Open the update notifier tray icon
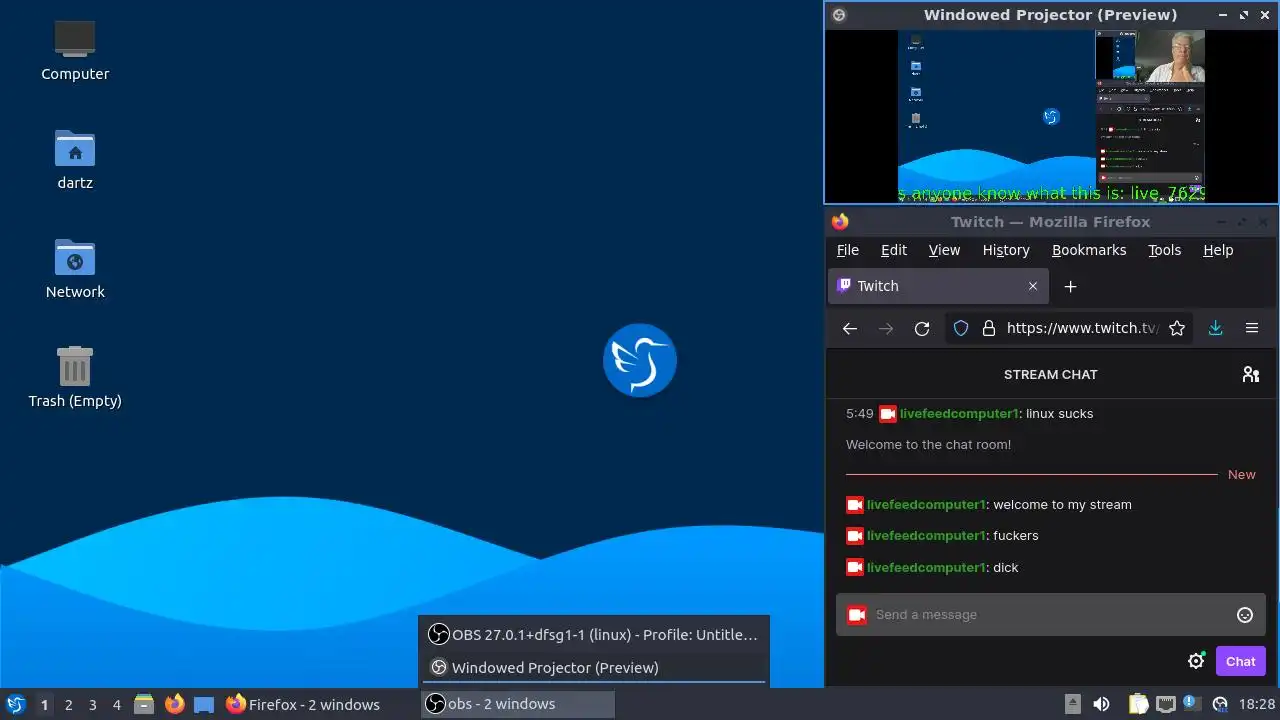Image resolution: width=1280 pixels, height=720 pixels. point(1191,703)
